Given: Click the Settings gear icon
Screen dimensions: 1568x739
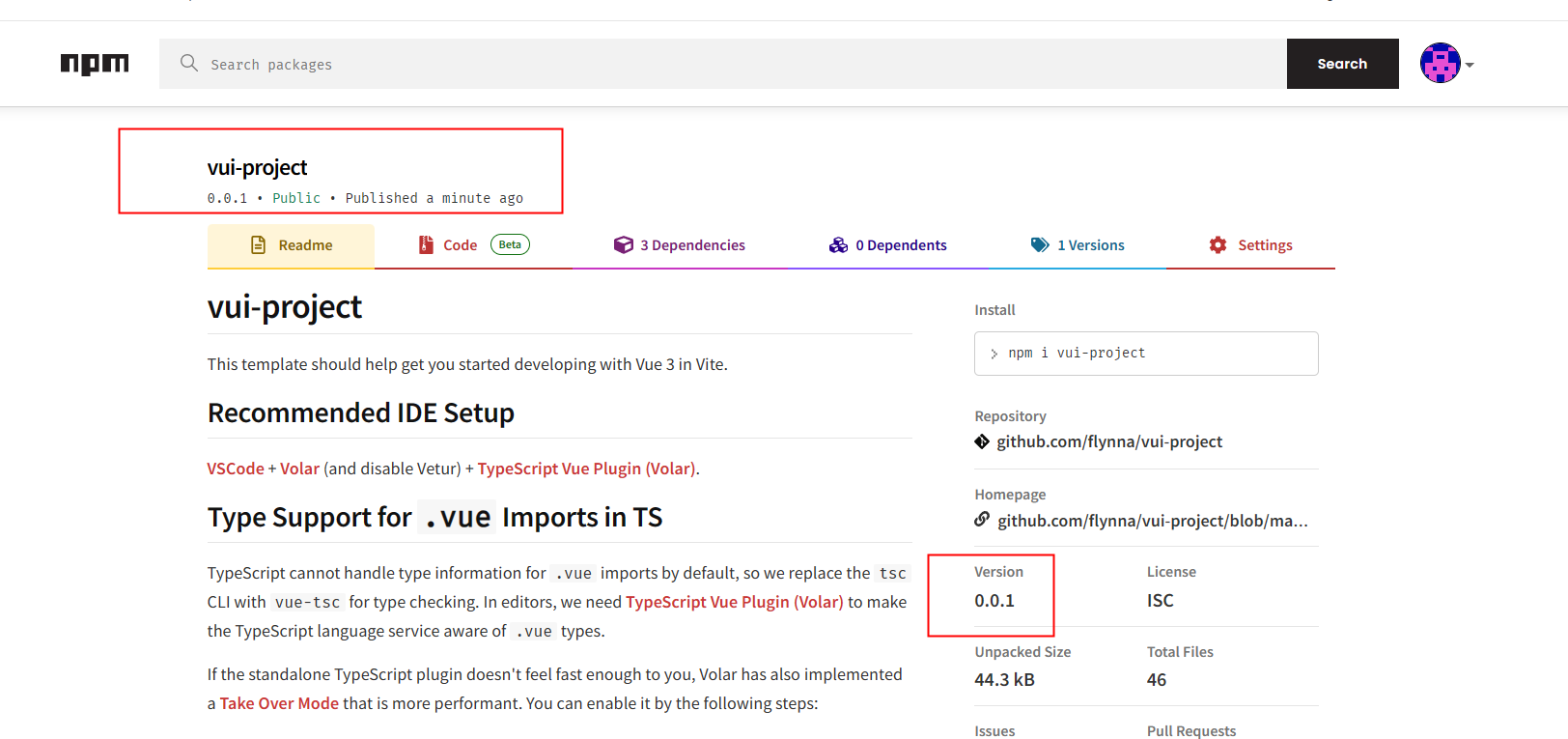Looking at the screenshot, I should pyautogui.click(x=1218, y=245).
